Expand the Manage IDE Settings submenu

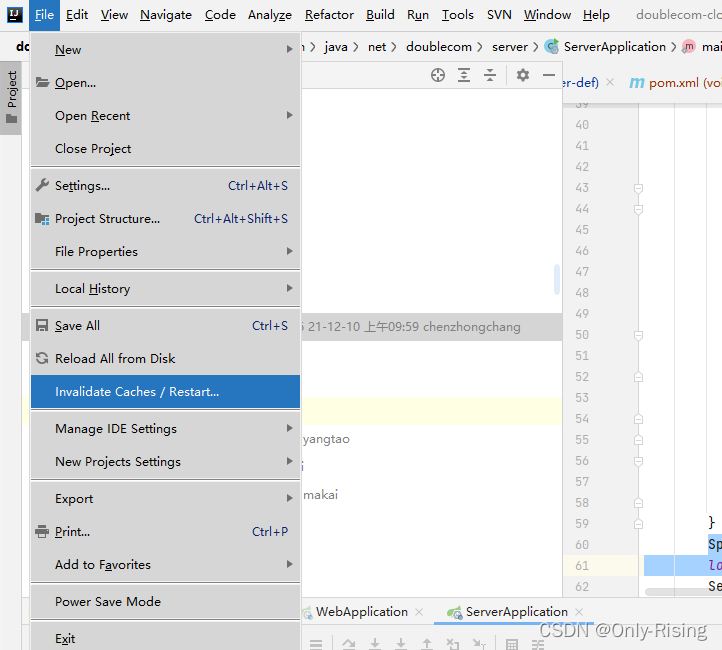click(165, 429)
